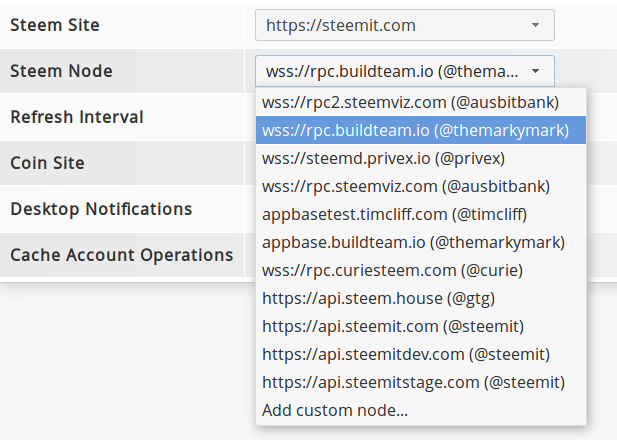This screenshot has width=617, height=440.
Task: Click the Steem Site label
Action: (55, 25)
